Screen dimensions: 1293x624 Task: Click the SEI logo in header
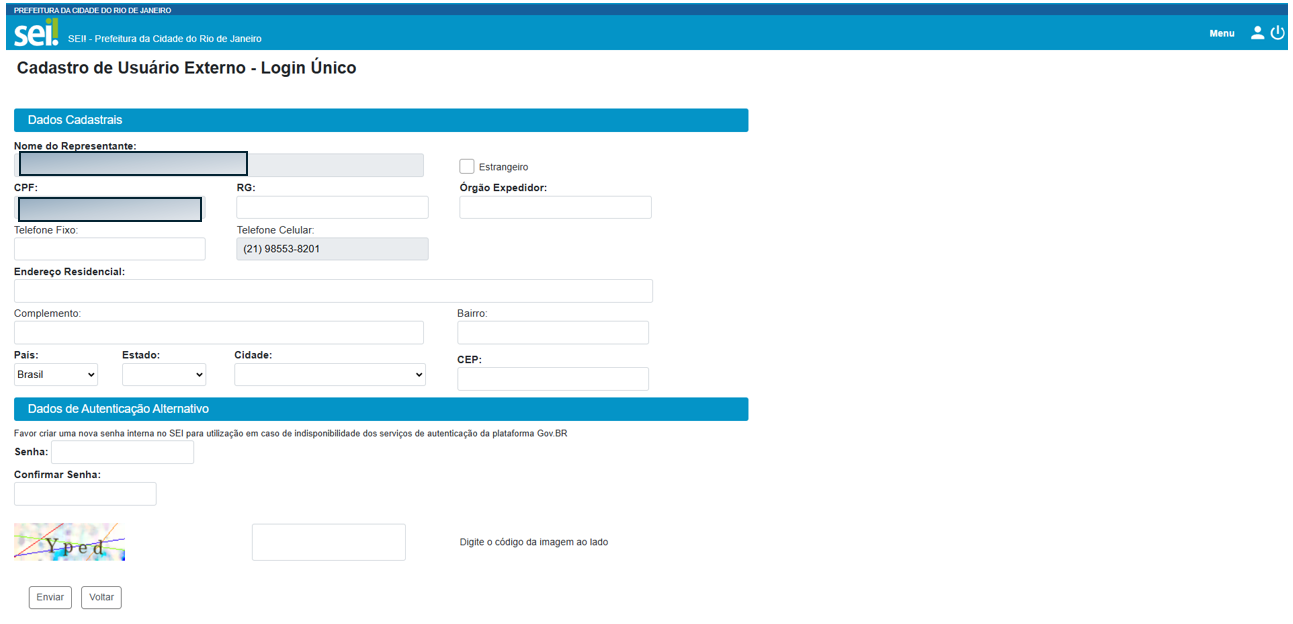click(36, 32)
